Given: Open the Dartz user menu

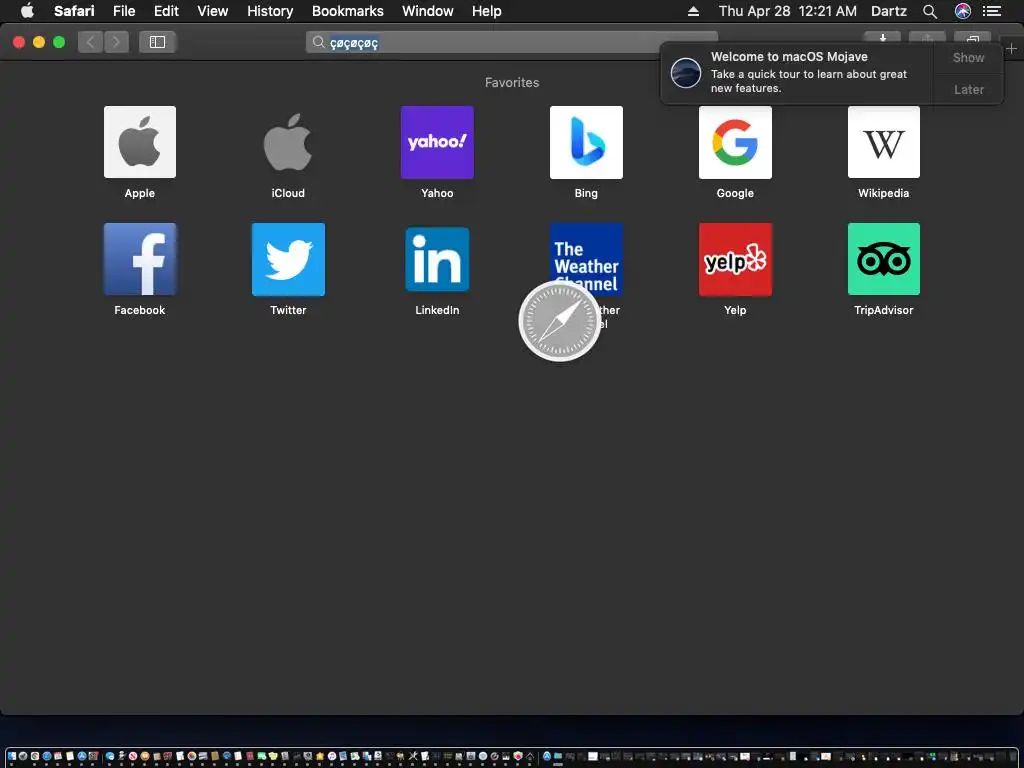Looking at the screenshot, I should 888,11.
